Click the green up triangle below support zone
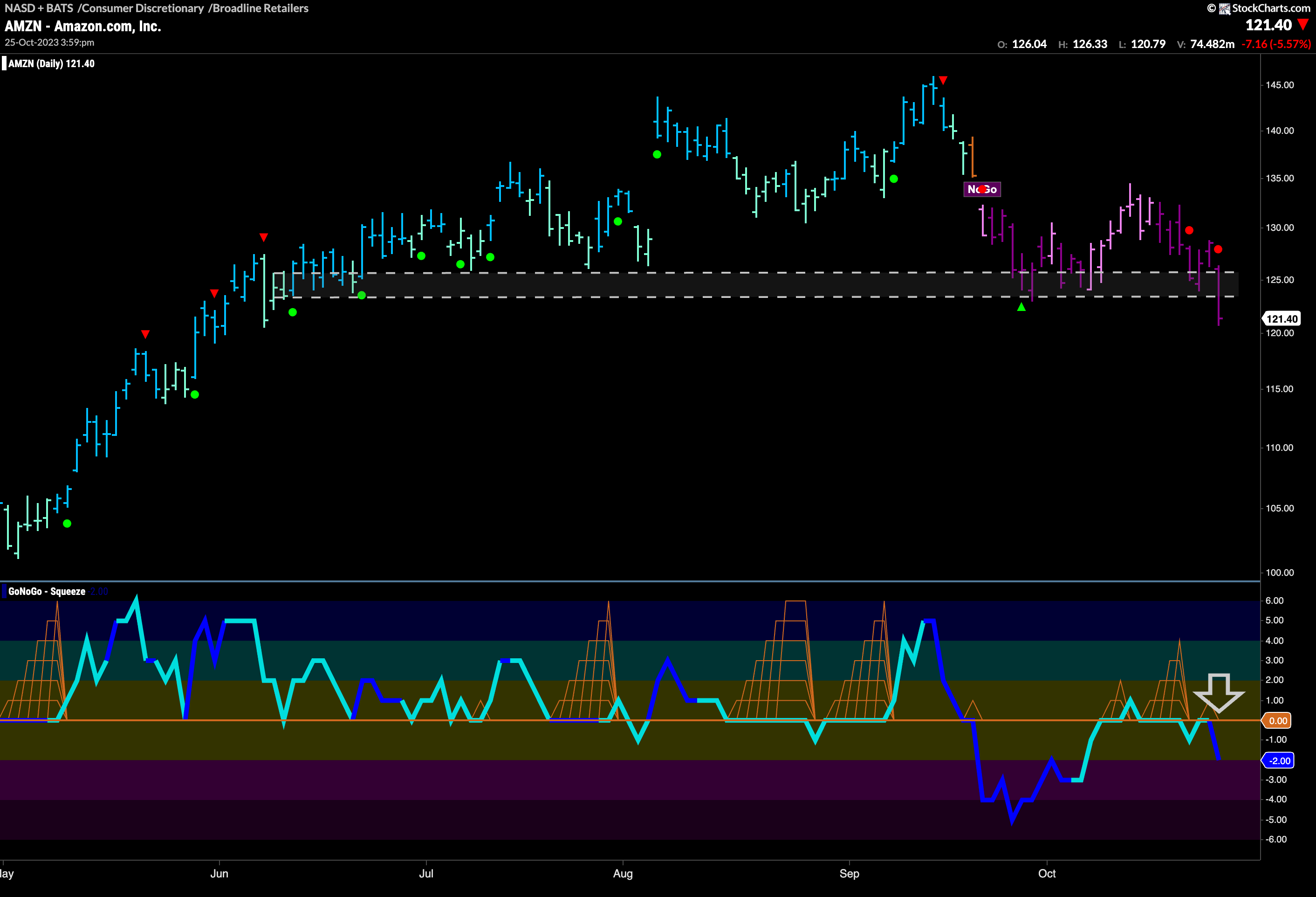 [x=1021, y=307]
